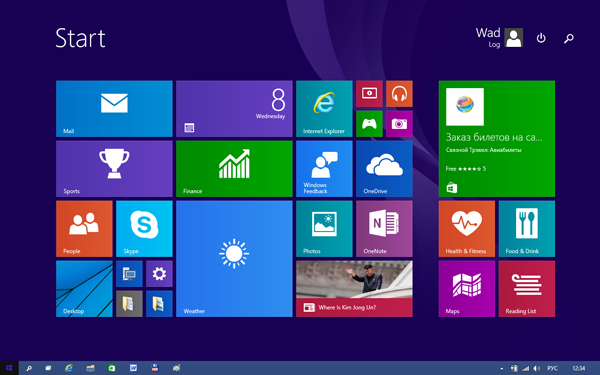Open the Reading List tile
Screen dimensions: 600x375
point(527,289)
